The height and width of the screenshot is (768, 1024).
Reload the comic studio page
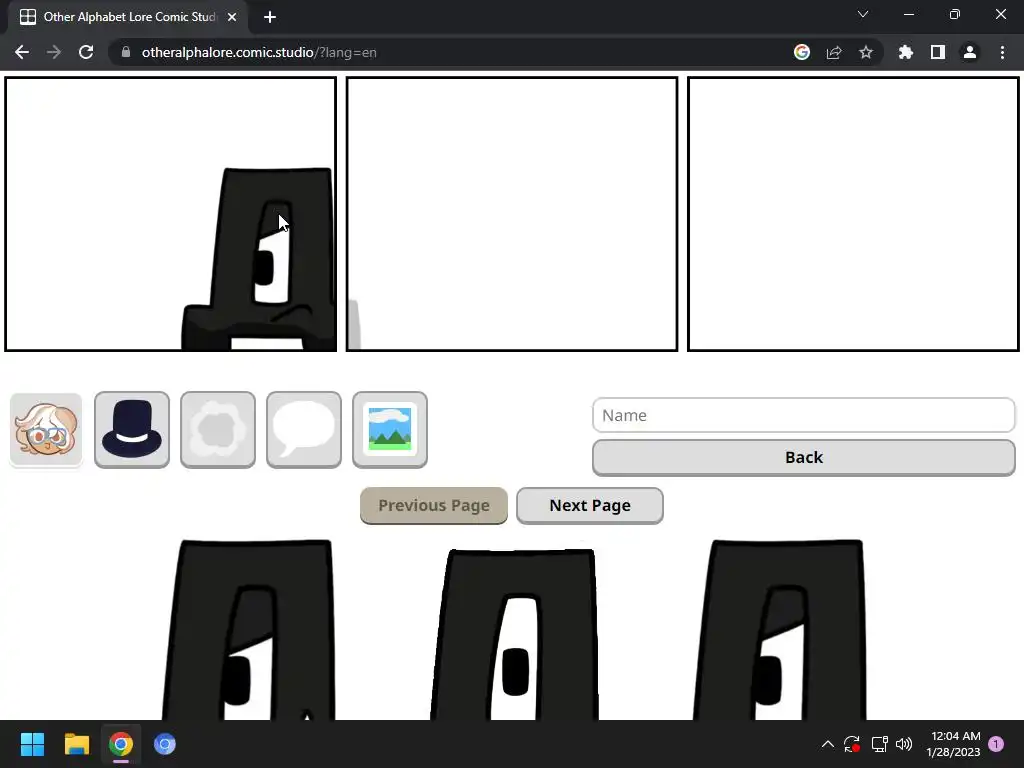click(86, 52)
